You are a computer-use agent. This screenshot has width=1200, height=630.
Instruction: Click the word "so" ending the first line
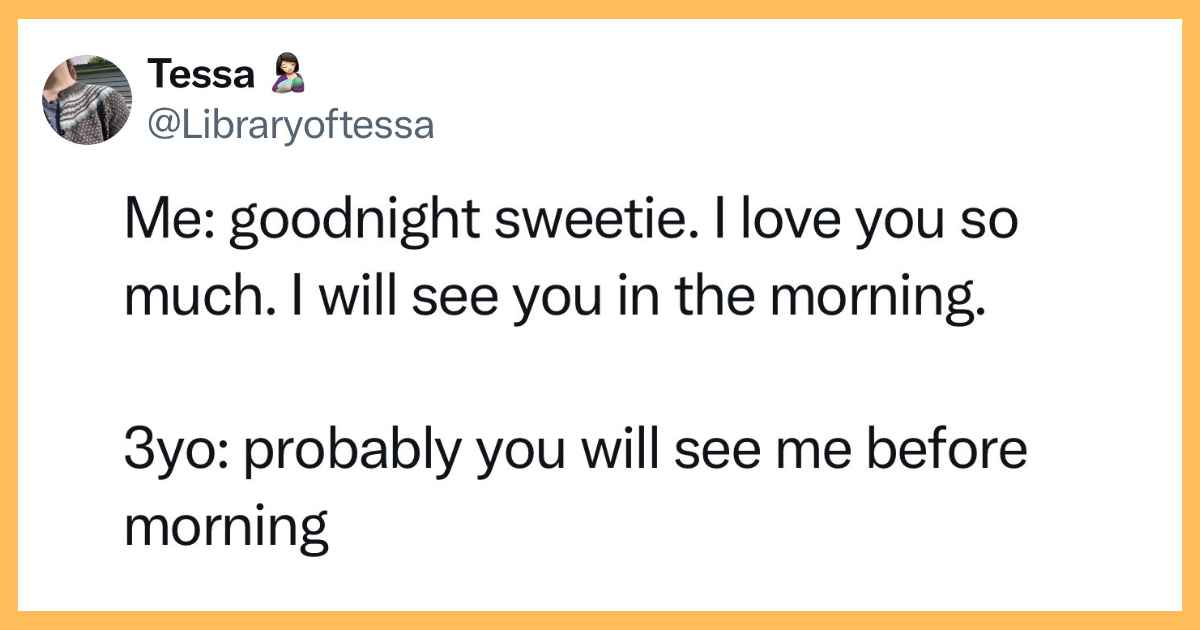992,224
